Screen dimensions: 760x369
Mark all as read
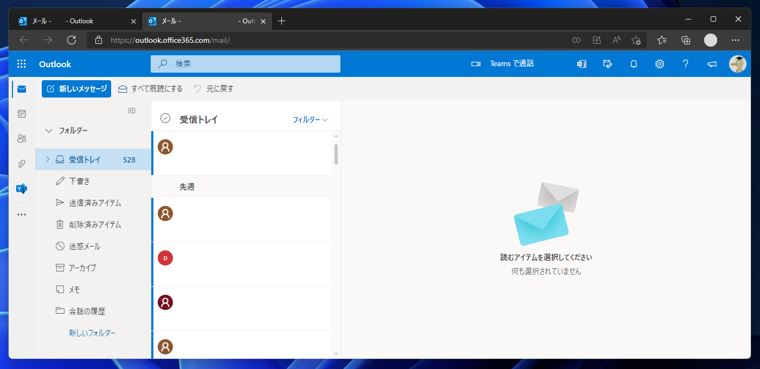click(150, 89)
